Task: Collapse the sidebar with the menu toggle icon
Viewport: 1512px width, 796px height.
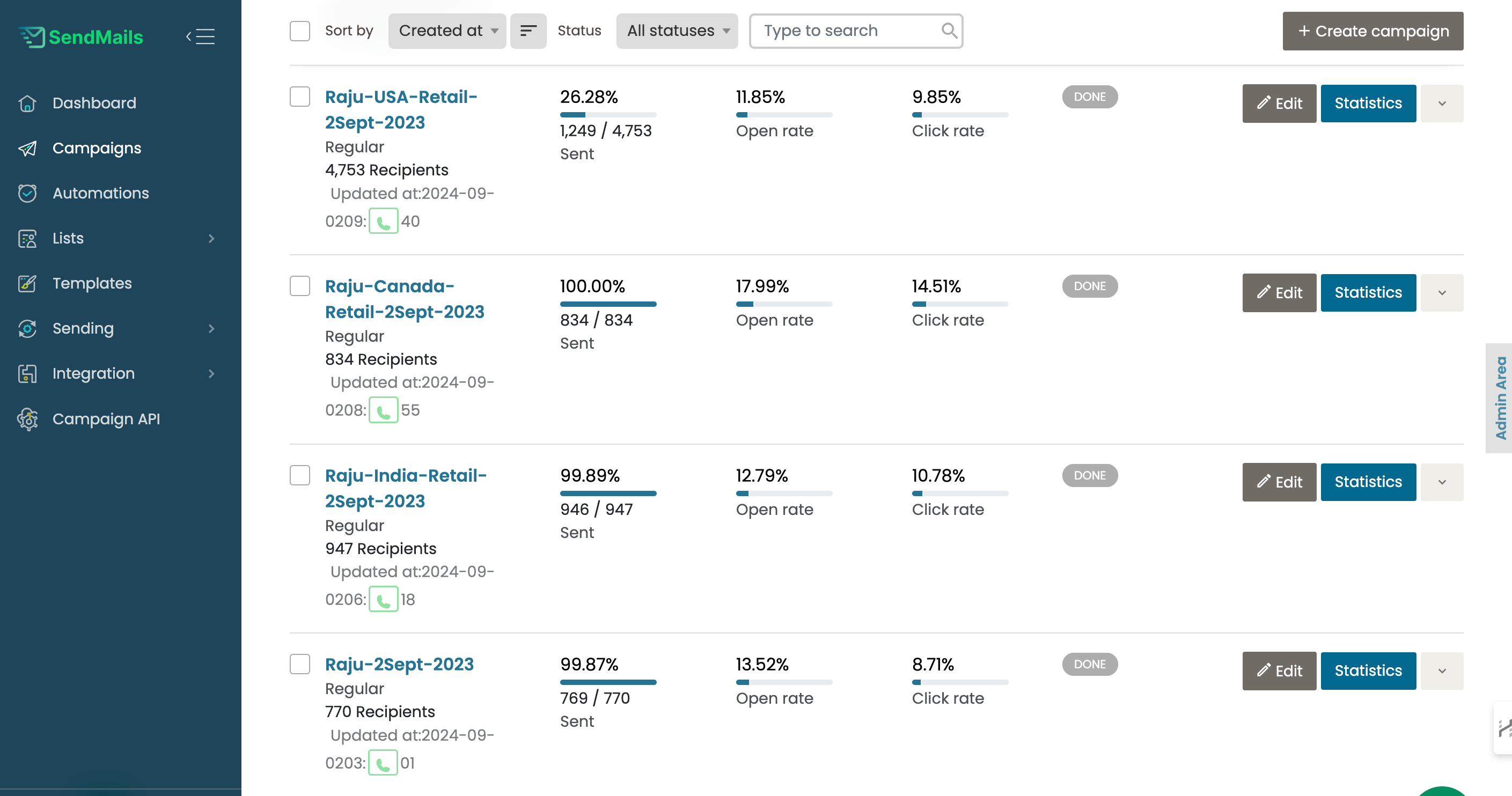Action: click(201, 36)
